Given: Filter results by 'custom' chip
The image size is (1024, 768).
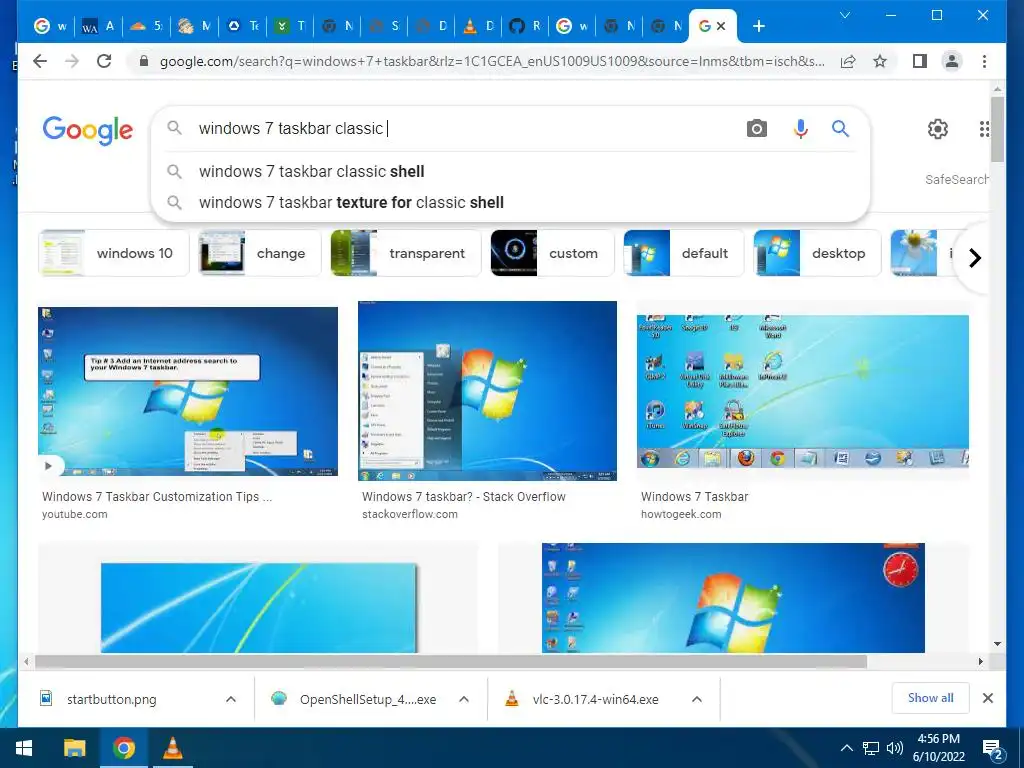Looking at the screenshot, I should tap(552, 253).
